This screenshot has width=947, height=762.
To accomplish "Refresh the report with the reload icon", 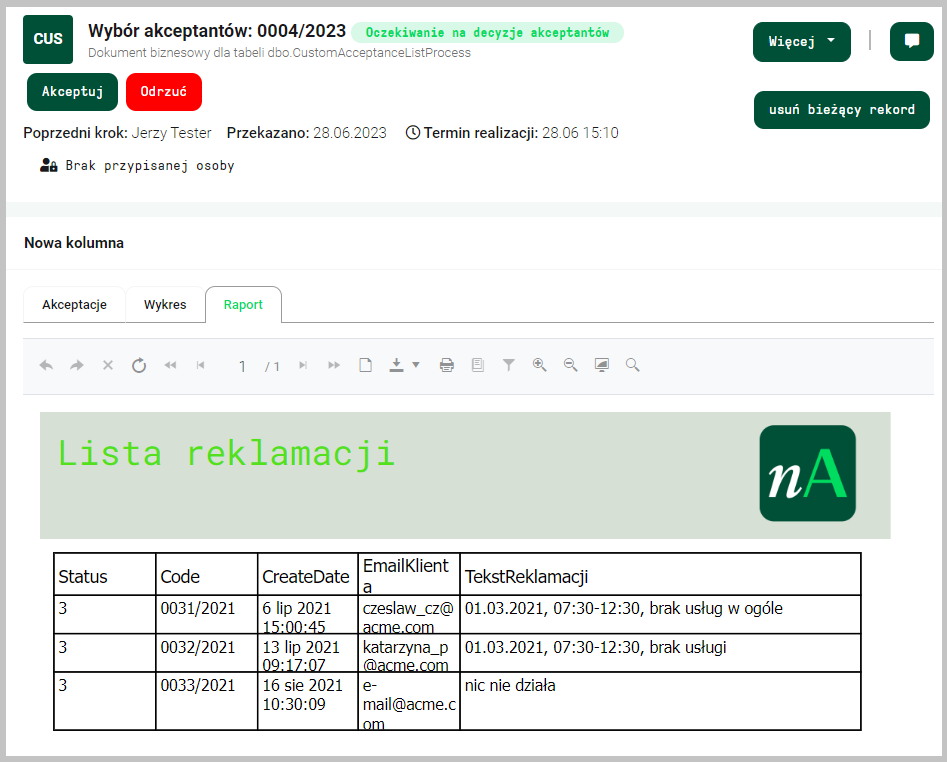I will (139, 365).
